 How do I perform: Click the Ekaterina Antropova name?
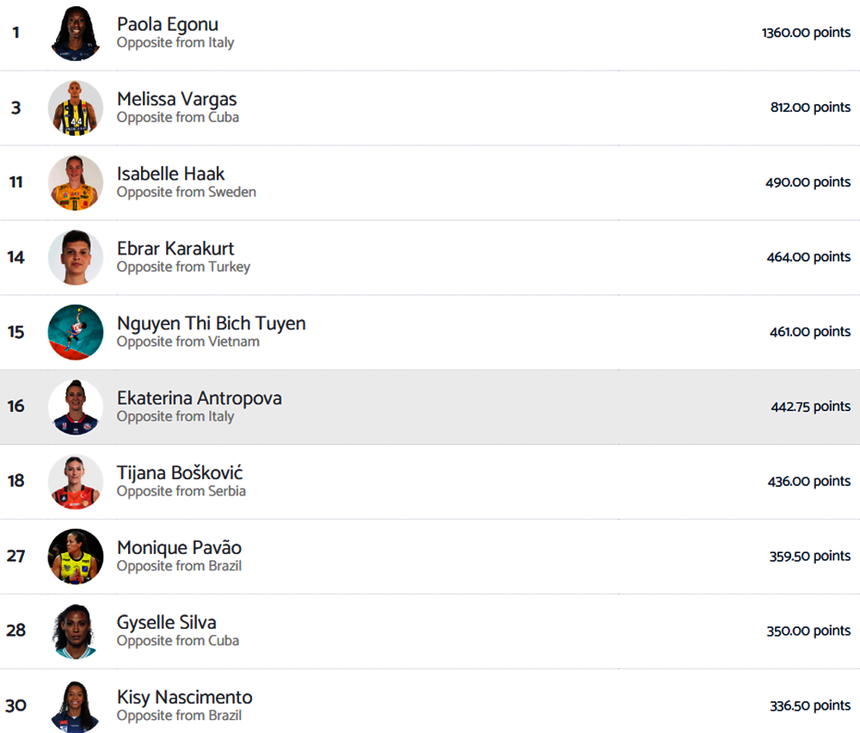pyautogui.click(x=199, y=398)
